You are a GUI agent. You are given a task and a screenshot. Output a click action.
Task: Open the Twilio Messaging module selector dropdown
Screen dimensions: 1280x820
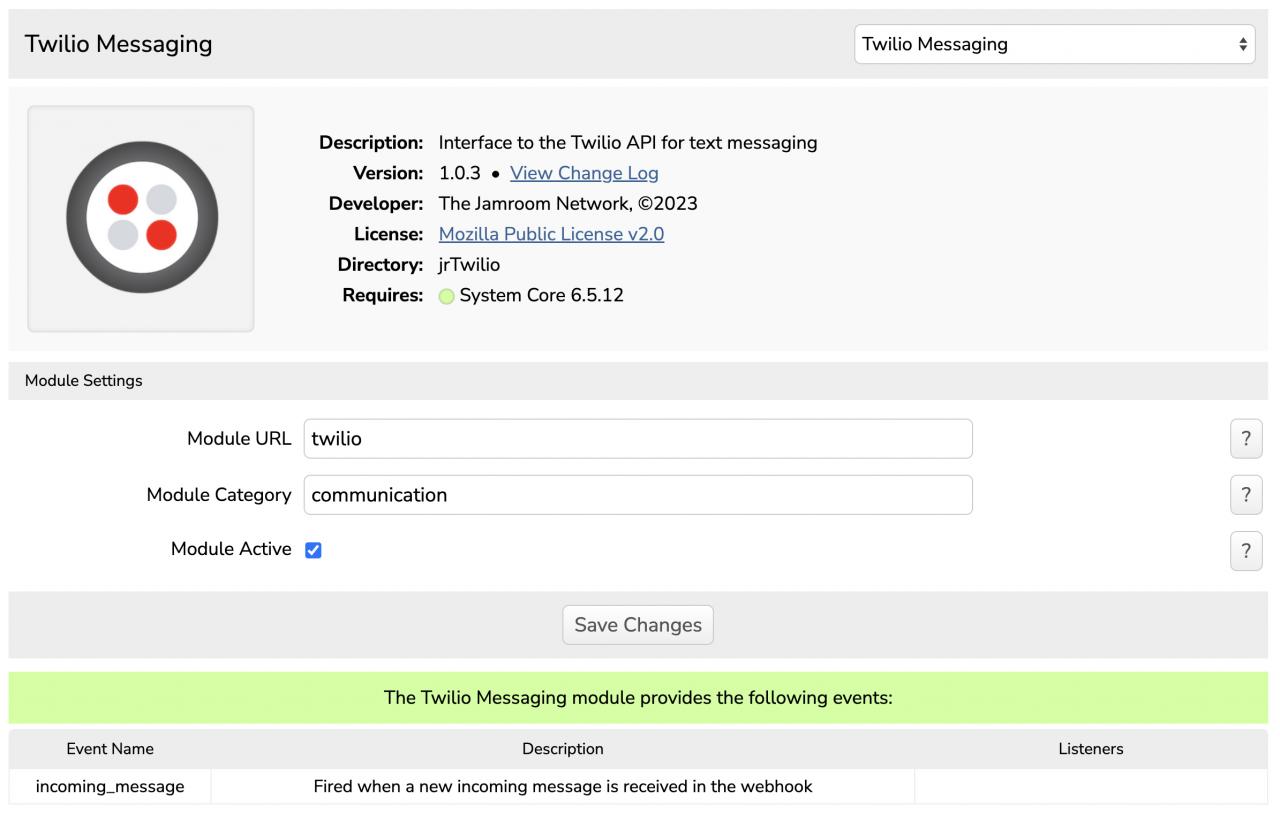coord(1054,44)
